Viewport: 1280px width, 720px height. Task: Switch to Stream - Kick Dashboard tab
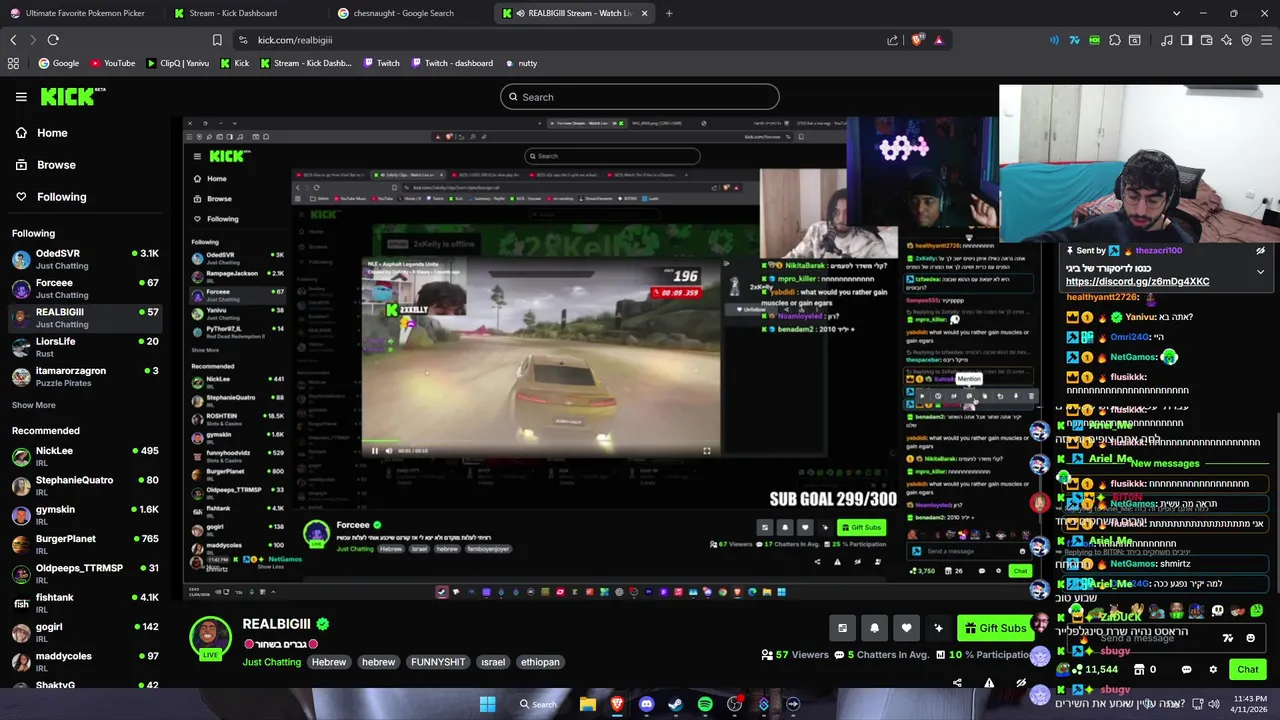[244, 13]
